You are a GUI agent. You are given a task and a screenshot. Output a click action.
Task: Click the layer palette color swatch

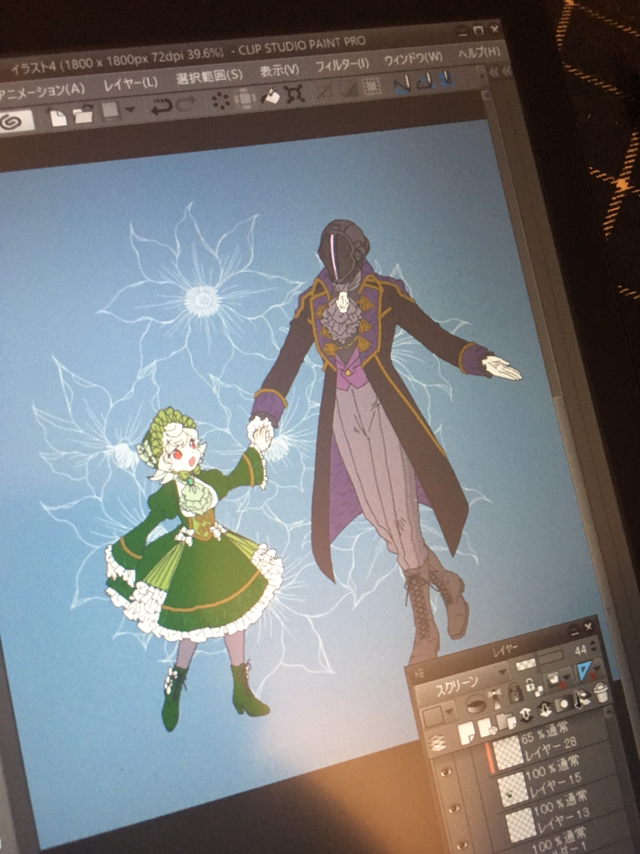point(432,716)
